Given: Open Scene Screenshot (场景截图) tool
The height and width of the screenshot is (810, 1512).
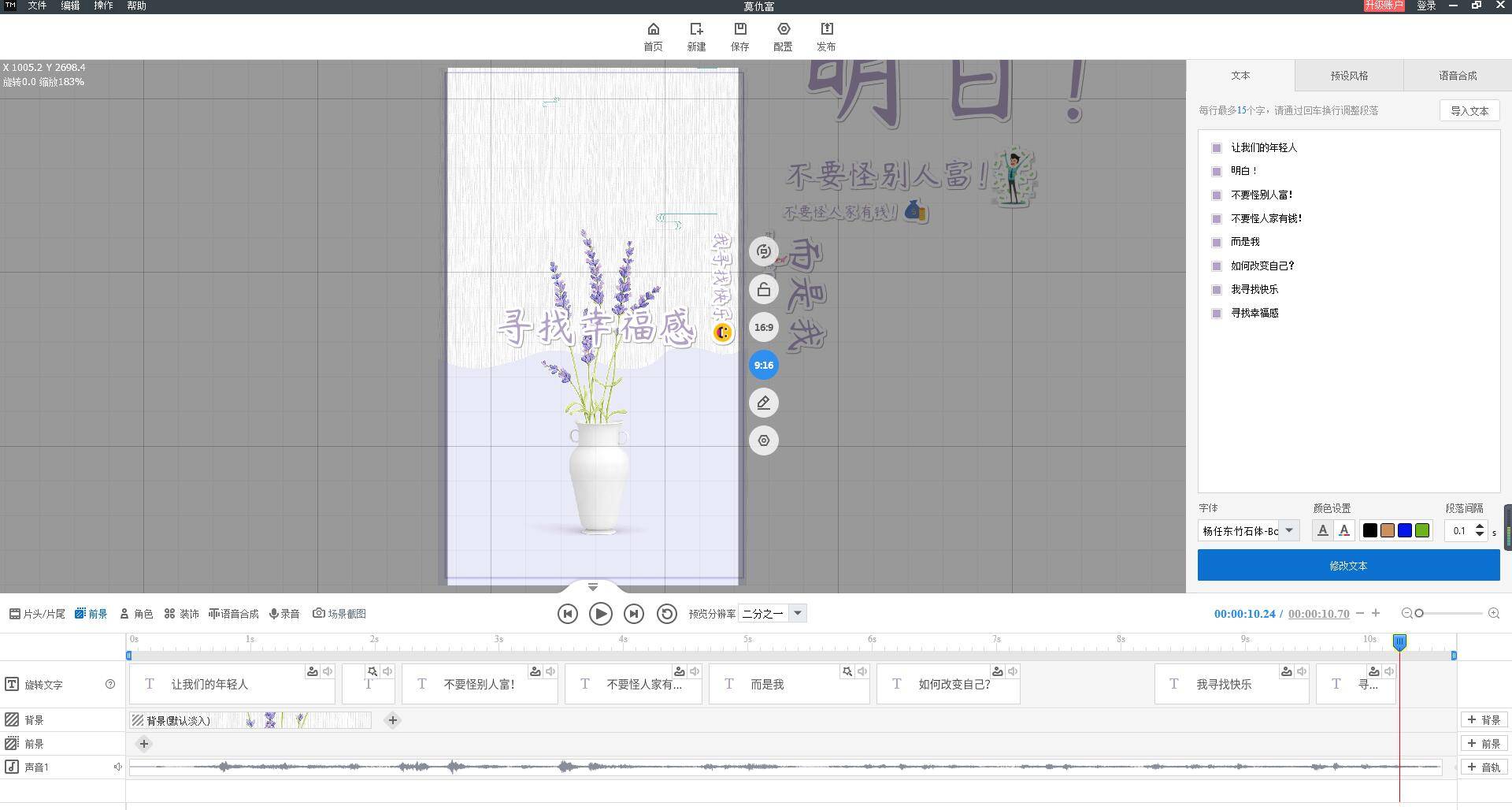Looking at the screenshot, I should click(x=339, y=614).
